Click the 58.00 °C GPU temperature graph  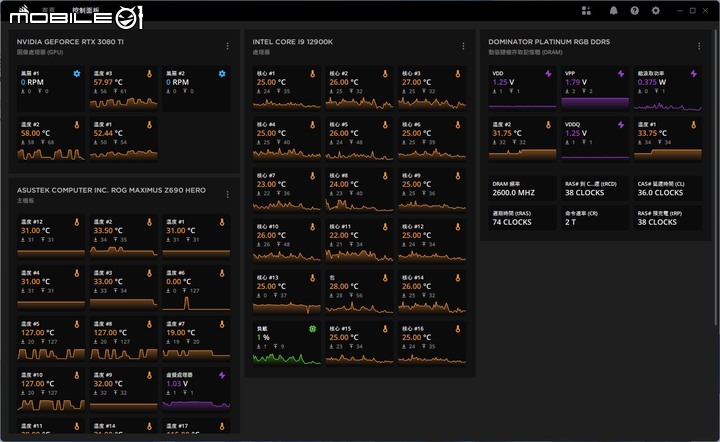point(51,154)
